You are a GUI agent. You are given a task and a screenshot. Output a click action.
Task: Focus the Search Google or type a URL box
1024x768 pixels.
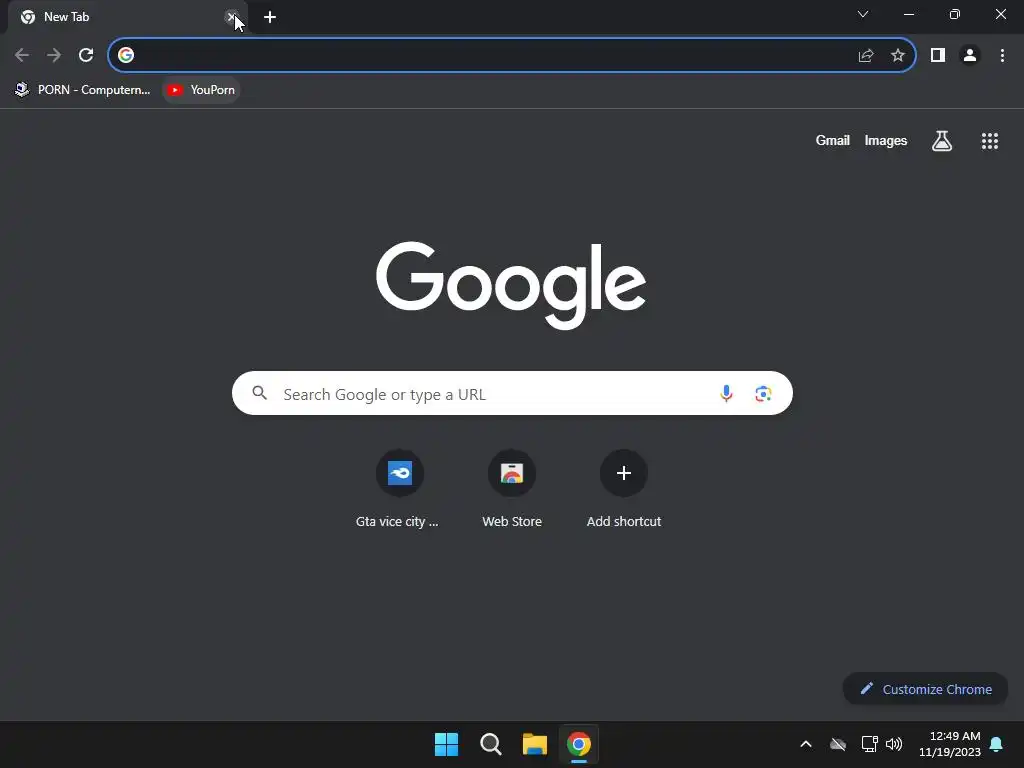[512, 393]
